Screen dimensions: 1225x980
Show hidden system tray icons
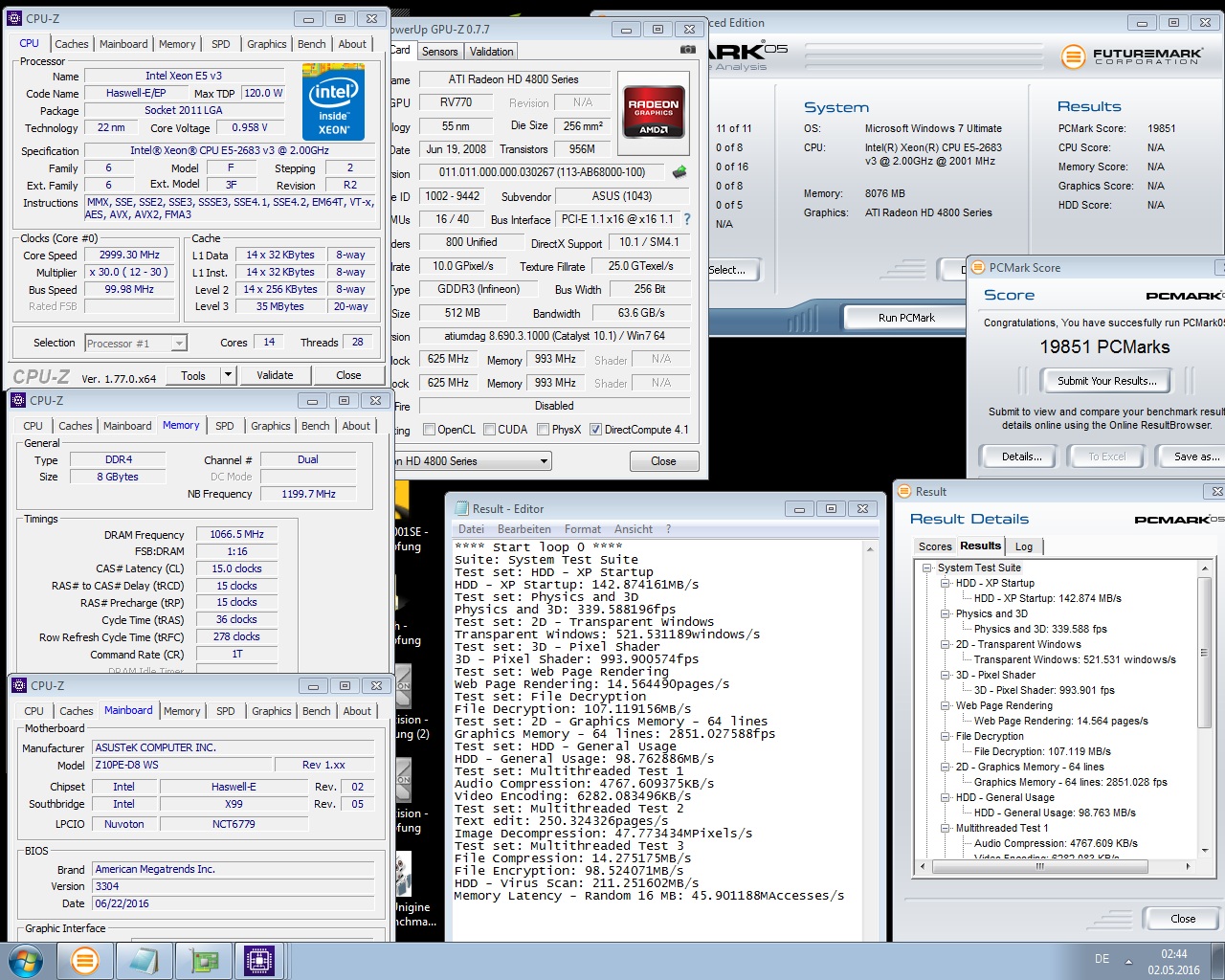point(1128,961)
